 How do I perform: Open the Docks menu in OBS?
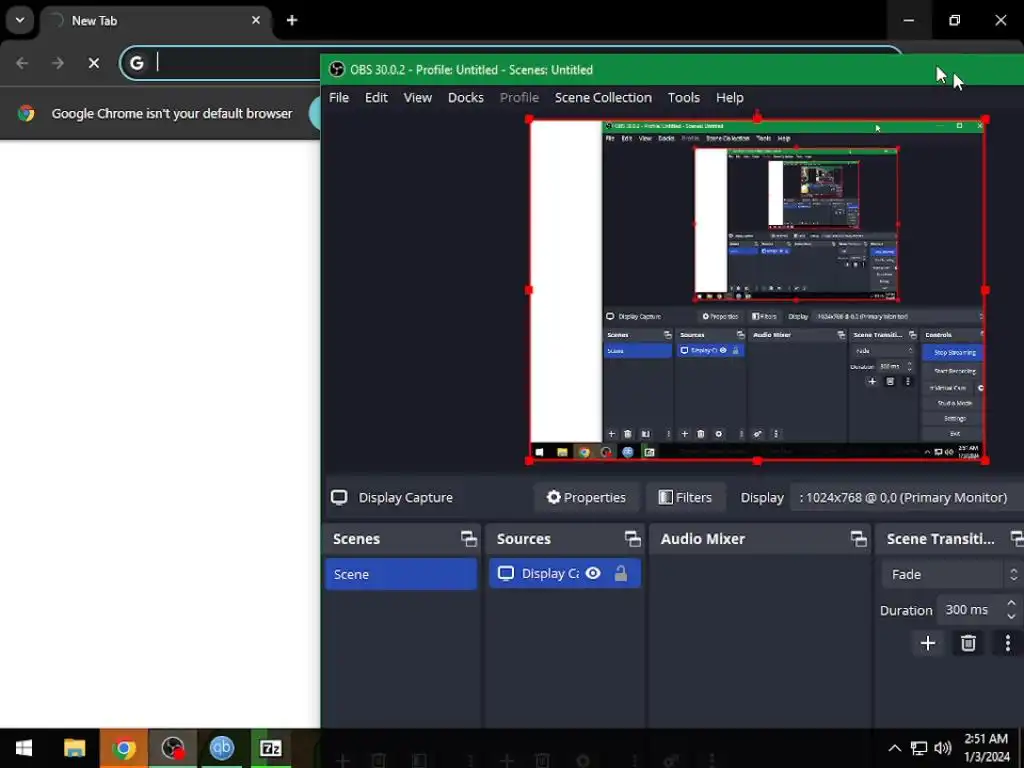click(x=466, y=97)
